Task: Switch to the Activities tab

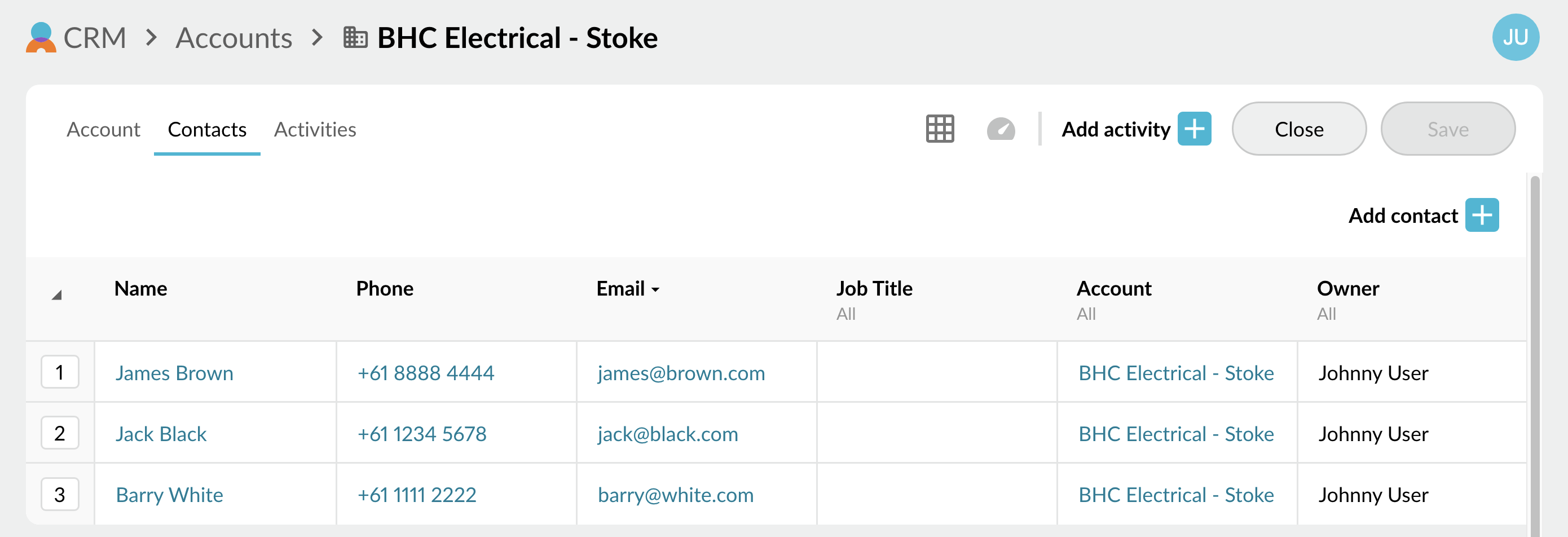Action: tap(315, 130)
